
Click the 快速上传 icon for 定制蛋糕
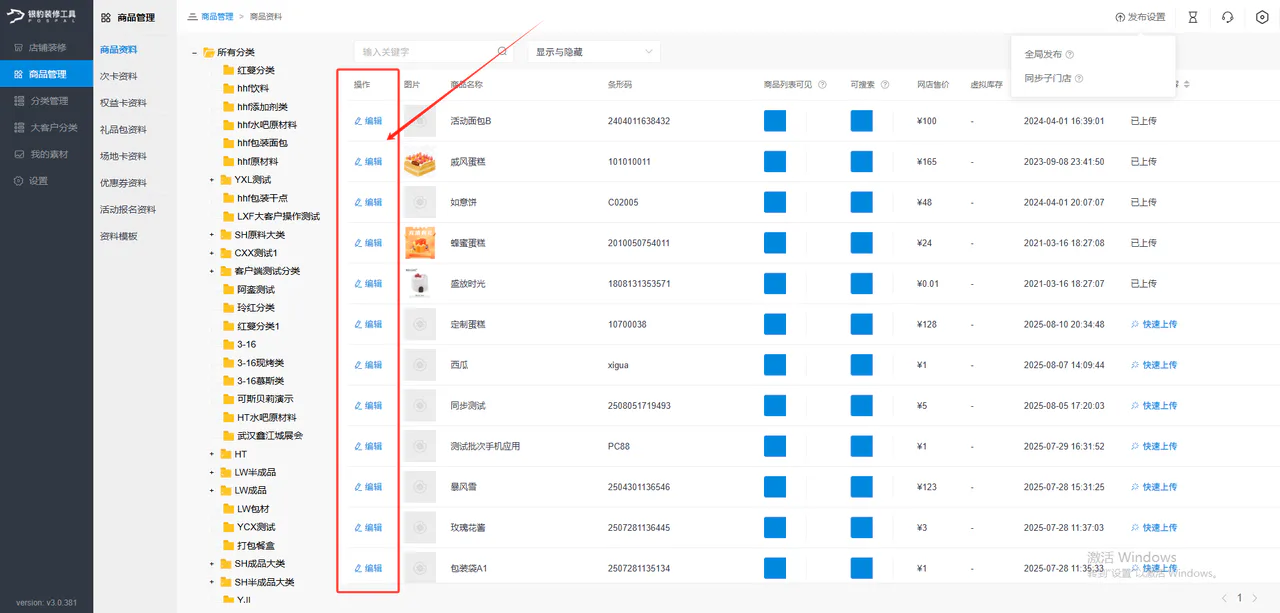[x=1135, y=324]
